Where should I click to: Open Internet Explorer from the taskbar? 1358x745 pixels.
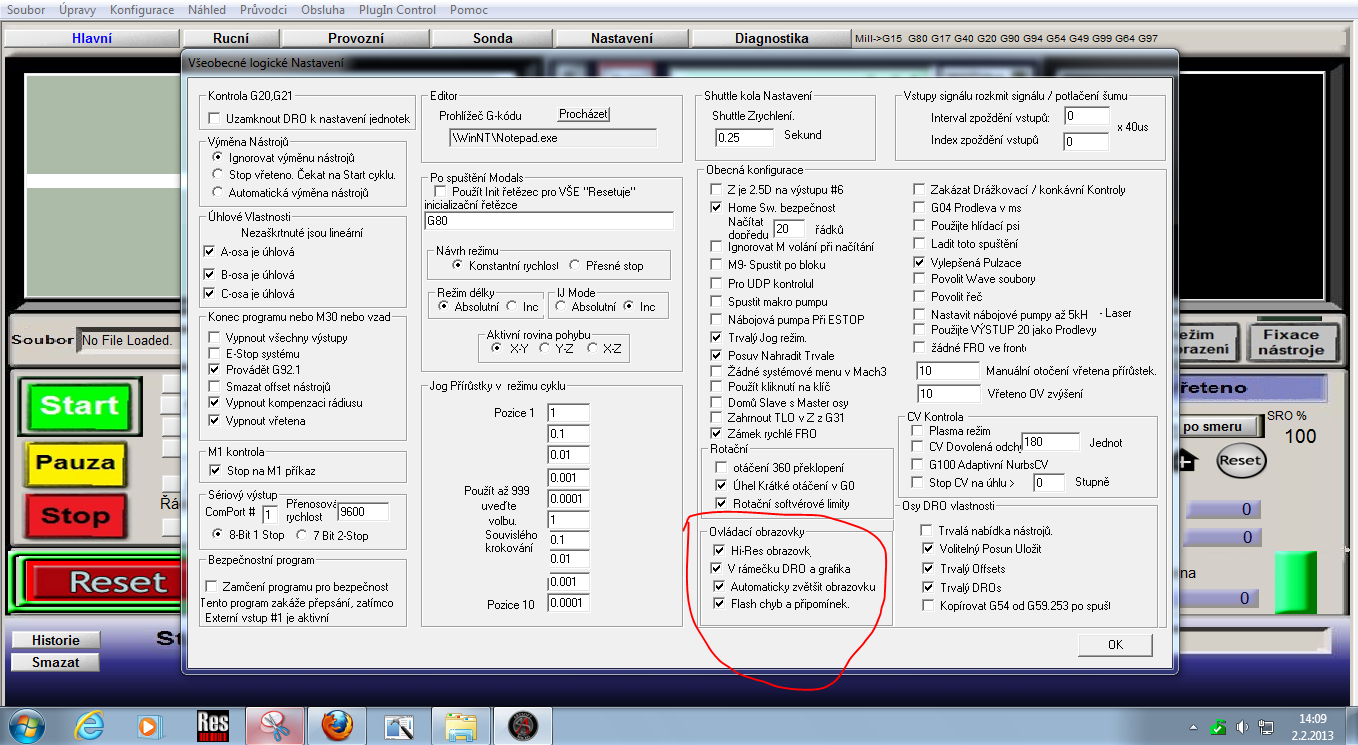click(91, 724)
